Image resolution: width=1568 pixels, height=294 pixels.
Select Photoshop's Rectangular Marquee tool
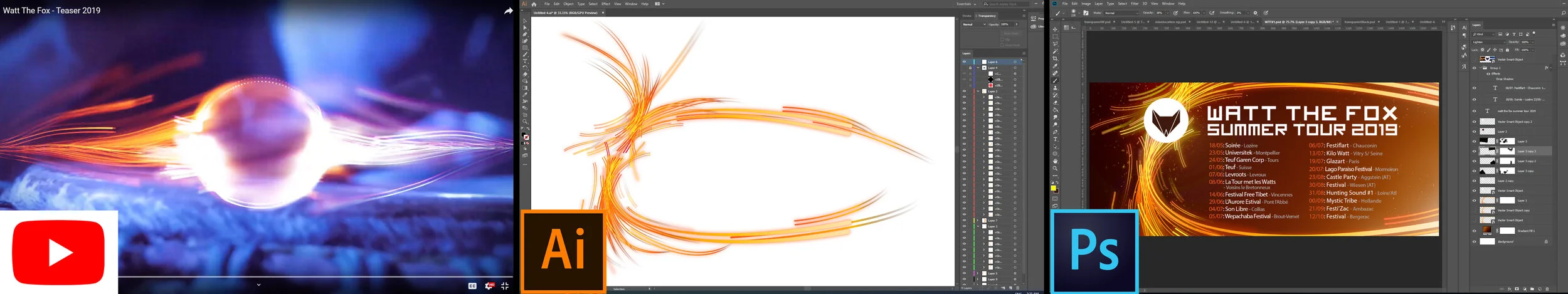(x=1055, y=36)
